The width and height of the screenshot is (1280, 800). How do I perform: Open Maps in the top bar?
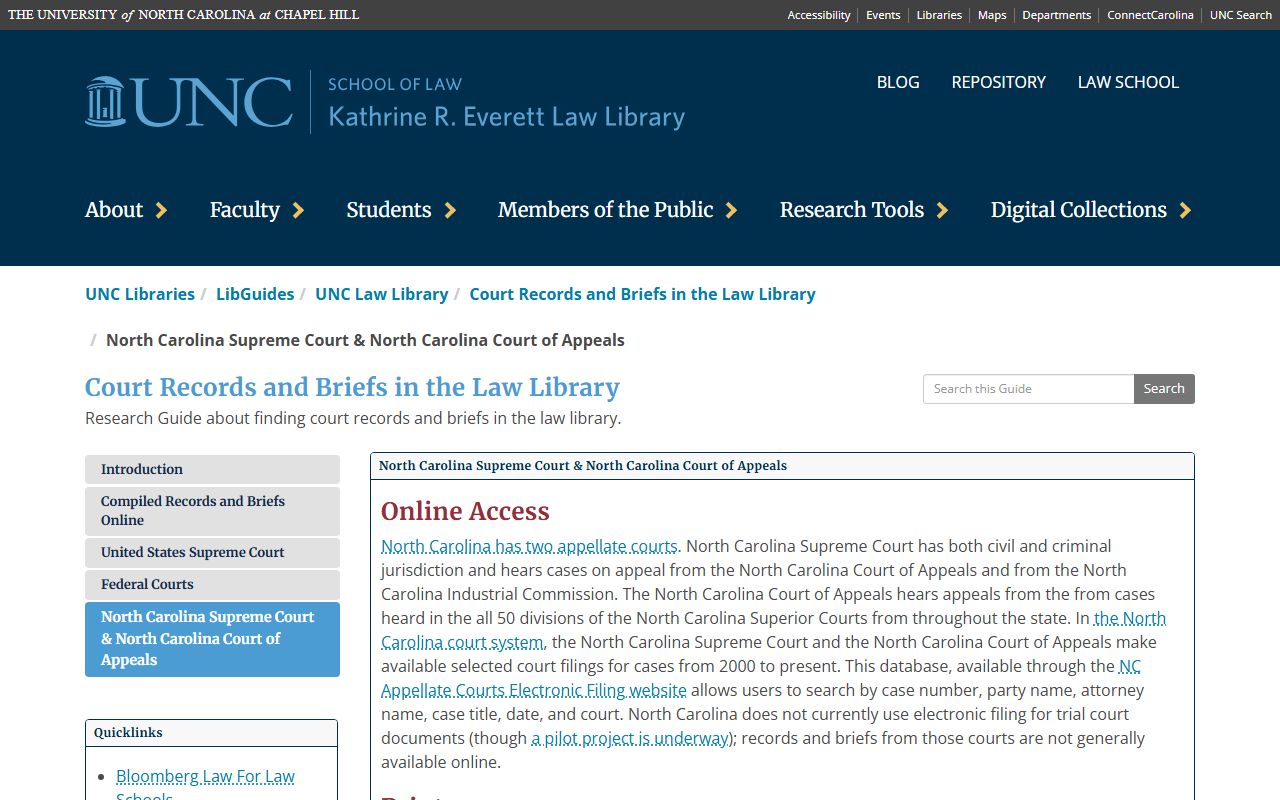(x=992, y=15)
